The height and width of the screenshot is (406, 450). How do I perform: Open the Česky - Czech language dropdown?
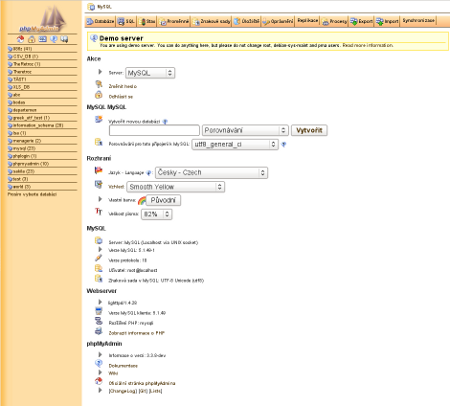point(211,173)
